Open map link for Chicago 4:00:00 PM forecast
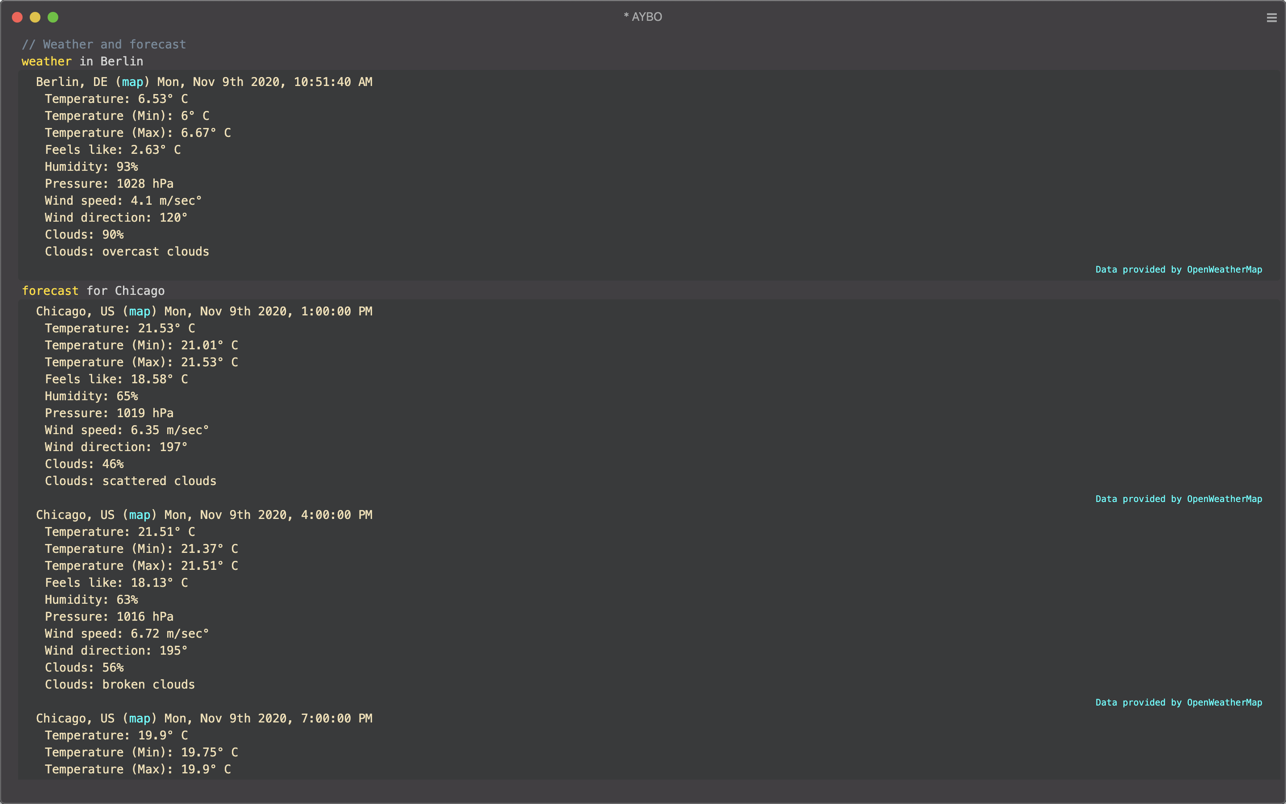This screenshot has width=1286, height=804. click(139, 515)
